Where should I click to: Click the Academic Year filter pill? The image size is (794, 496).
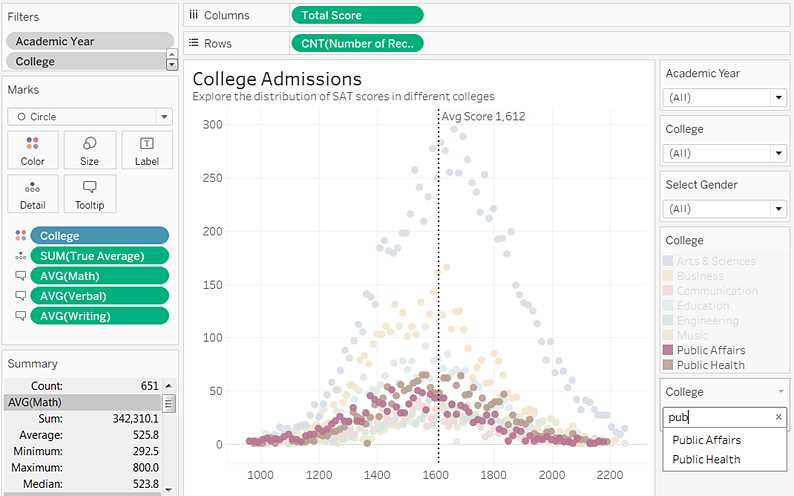click(88, 41)
